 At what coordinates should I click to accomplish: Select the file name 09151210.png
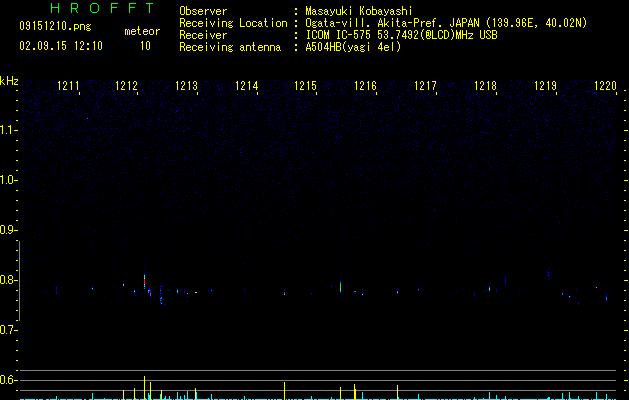tap(55, 26)
